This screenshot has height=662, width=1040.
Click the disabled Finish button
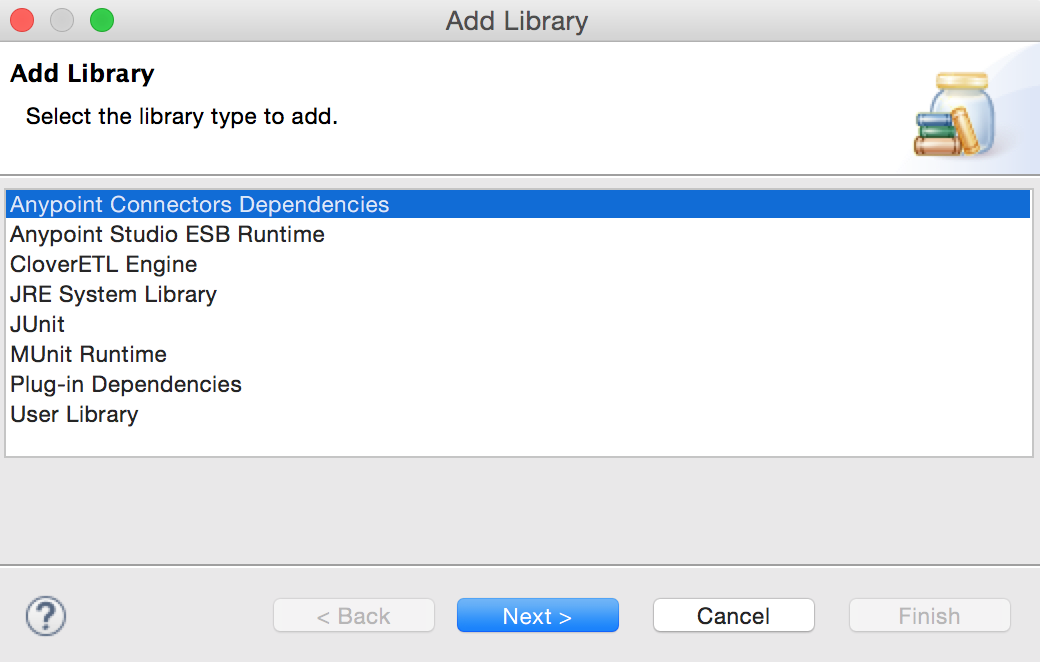click(x=929, y=615)
